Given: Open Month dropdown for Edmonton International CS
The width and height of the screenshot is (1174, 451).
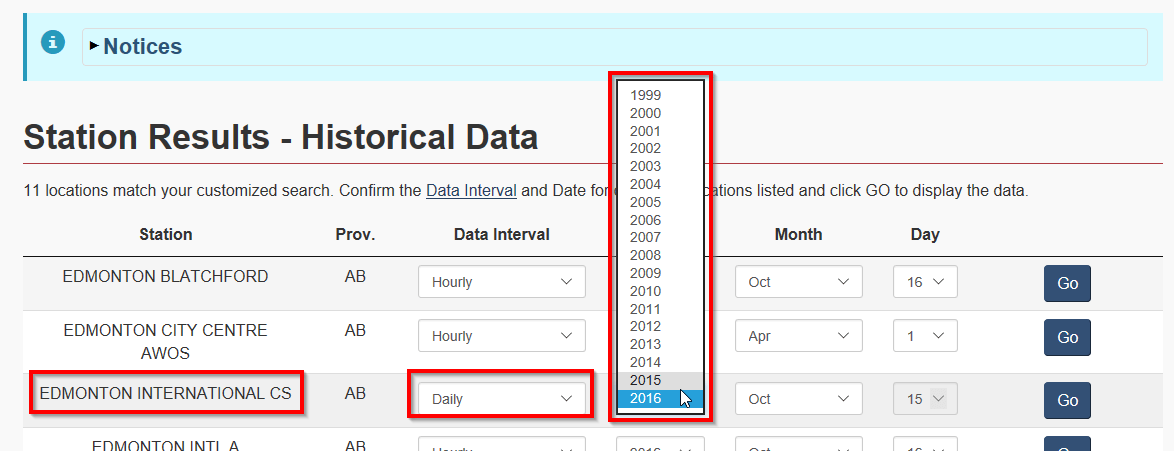Looking at the screenshot, I should pos(798,399).
